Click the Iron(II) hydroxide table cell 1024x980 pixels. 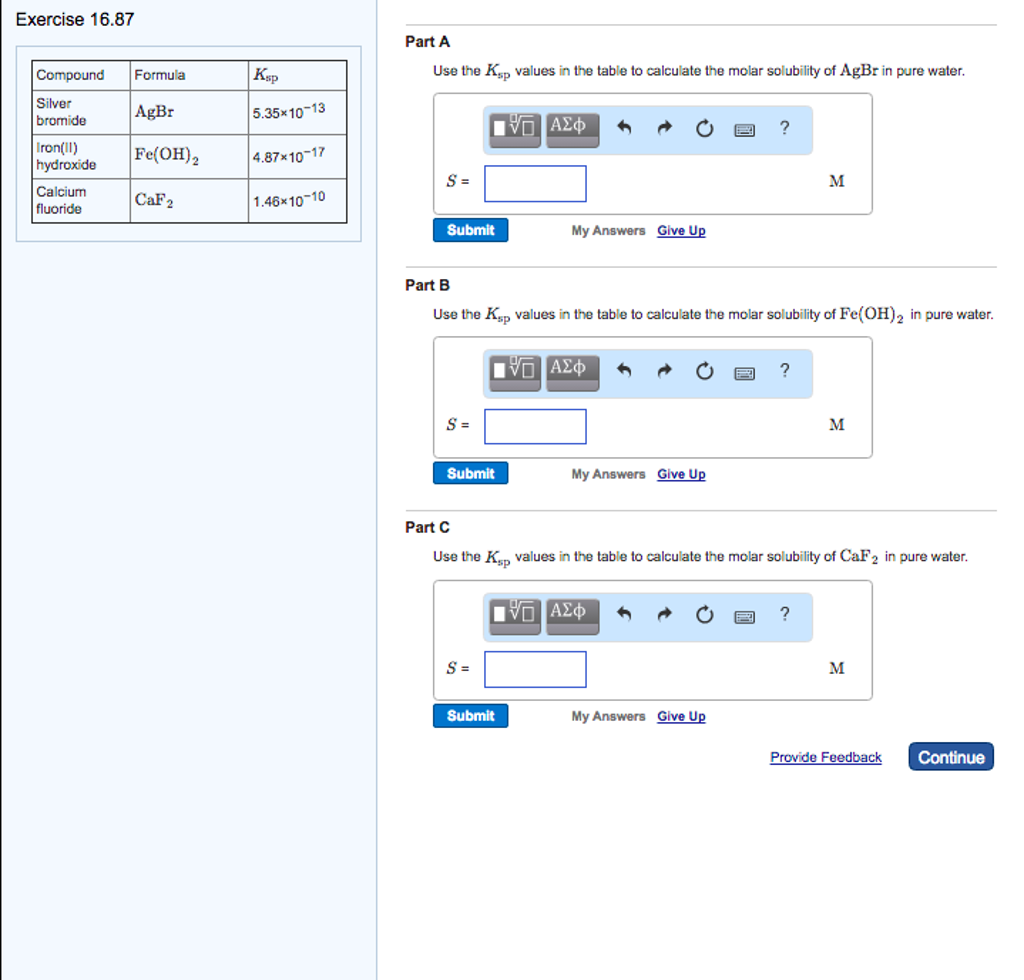[x=81, y=157]
